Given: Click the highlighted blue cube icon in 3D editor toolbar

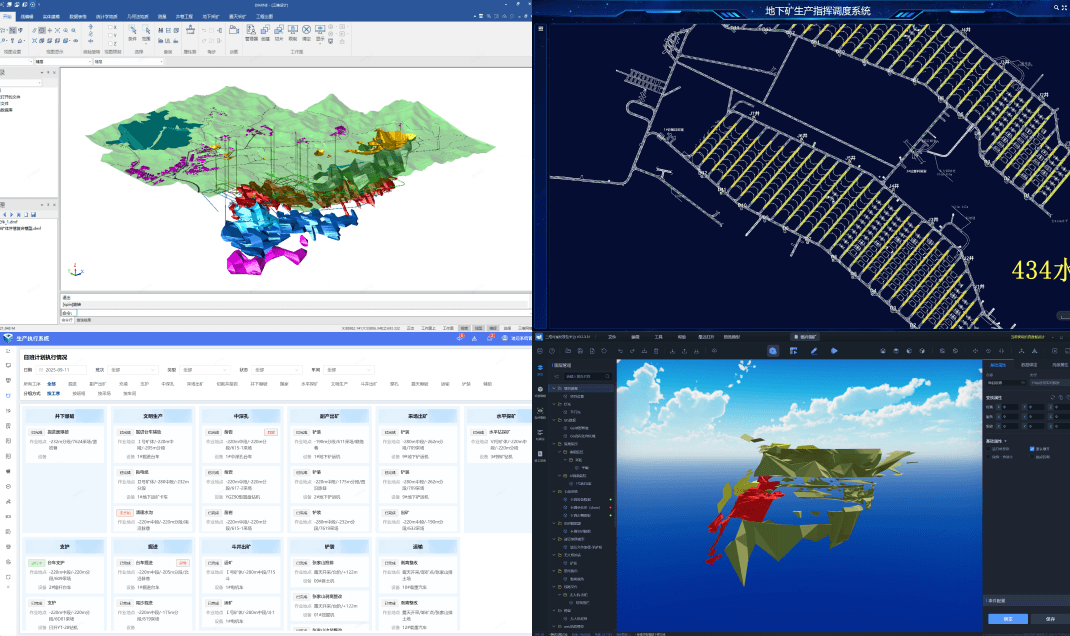Looking at the screenshot, I should pos(772,351).
